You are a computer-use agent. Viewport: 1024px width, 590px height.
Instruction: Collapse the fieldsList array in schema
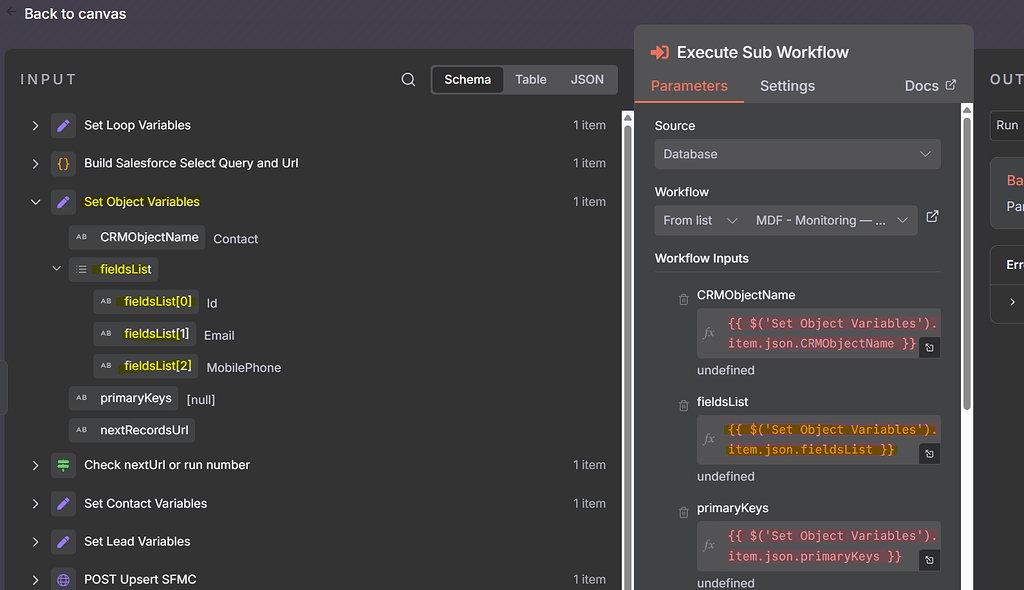(x=57, y=269)
